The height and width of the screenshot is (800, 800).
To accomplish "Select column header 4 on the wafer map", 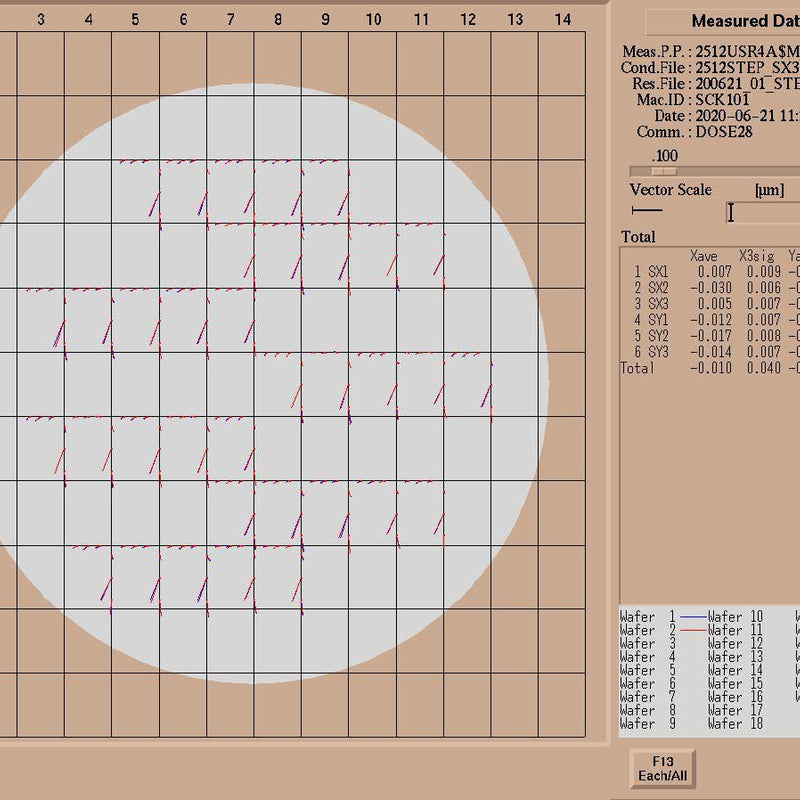I will [x=89, y=19].
